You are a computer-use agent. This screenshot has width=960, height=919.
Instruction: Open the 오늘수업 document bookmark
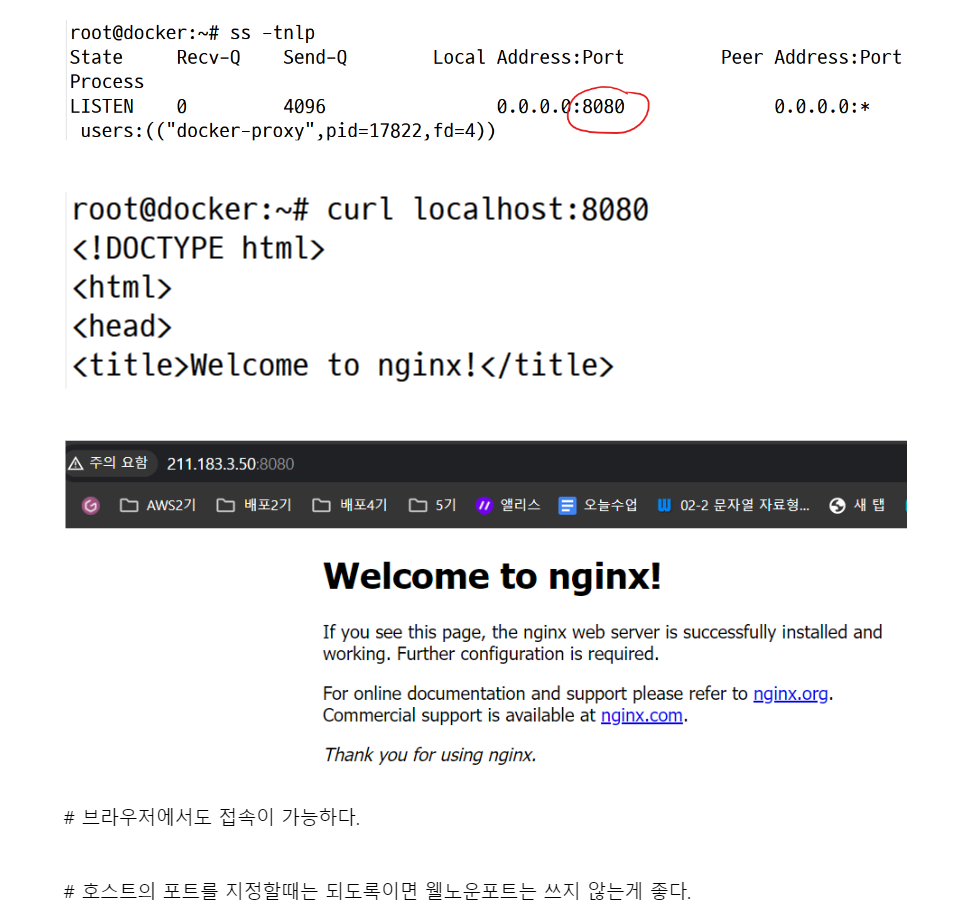click(598, 505)
